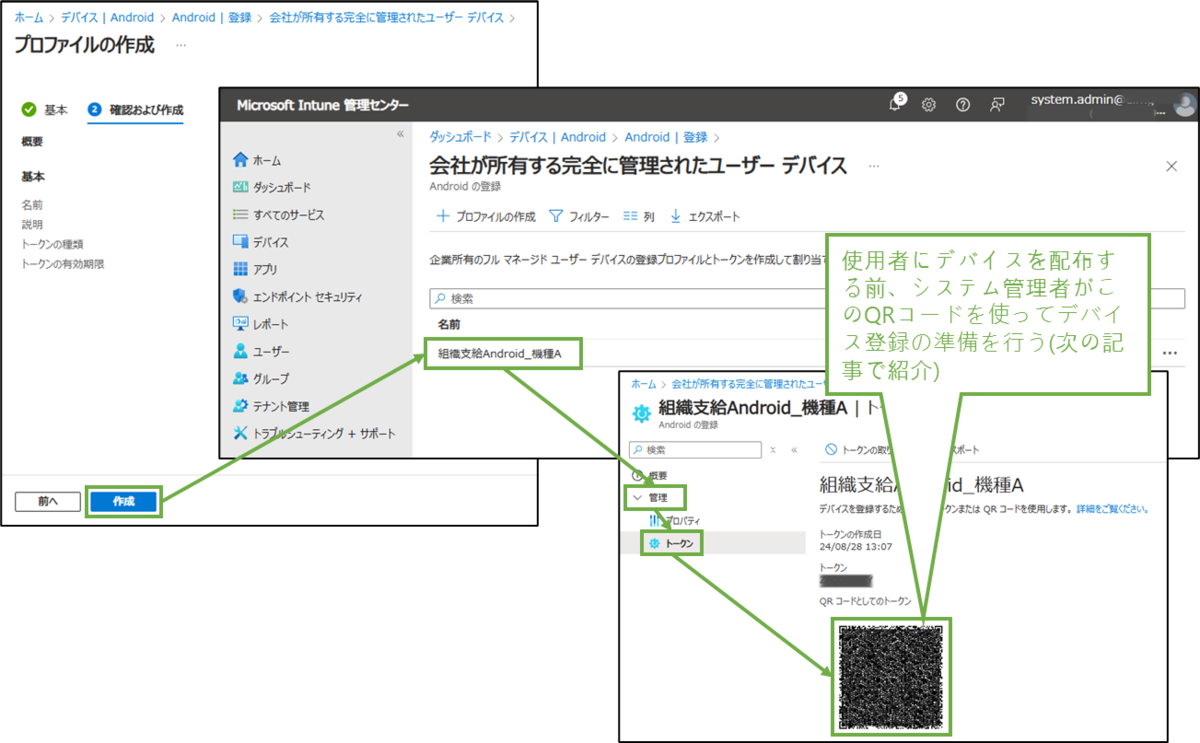This screenshot has width=1200, height=743.
Task: Open グループ in the Intune sidebar
Action: click(x=261, y=378)
